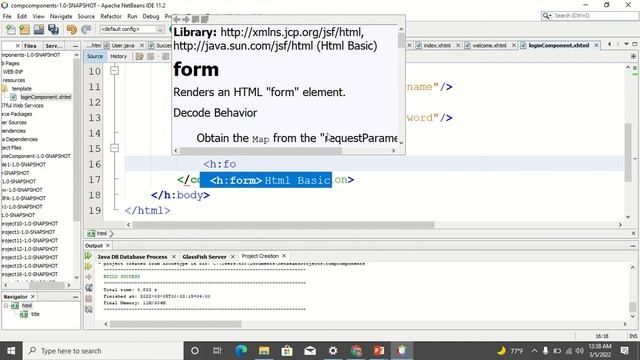Screen dimensions: 640x360
Task: Click the Redo toolbar icon
Action: pos(86,29)
